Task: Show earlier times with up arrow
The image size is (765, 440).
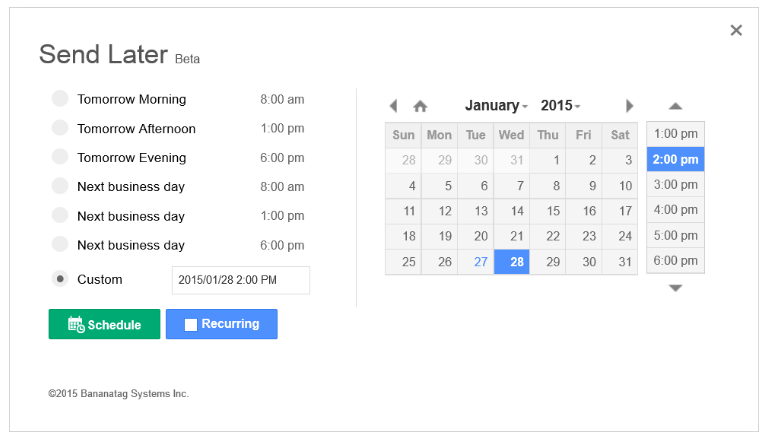Action: point(675,106)
